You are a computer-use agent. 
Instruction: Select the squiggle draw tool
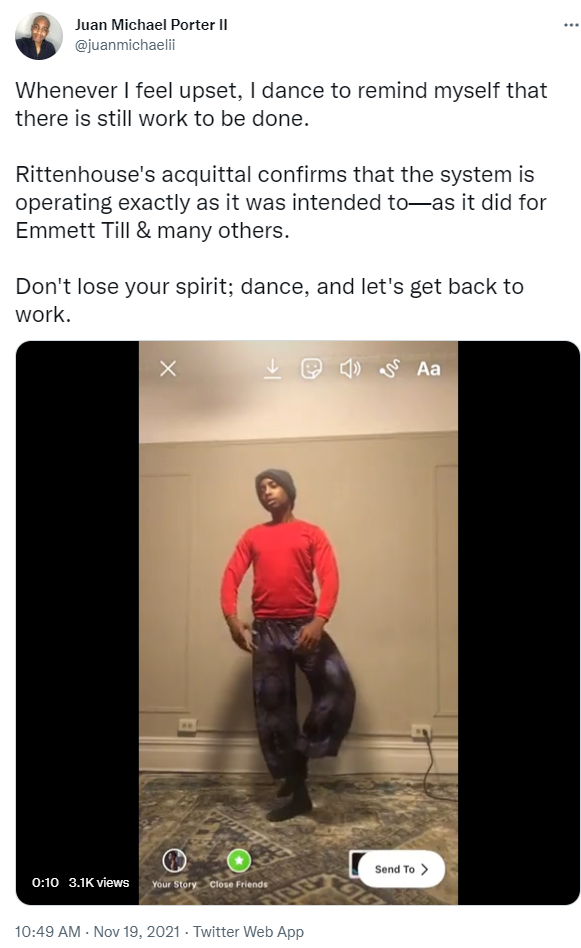click(389, 368)
